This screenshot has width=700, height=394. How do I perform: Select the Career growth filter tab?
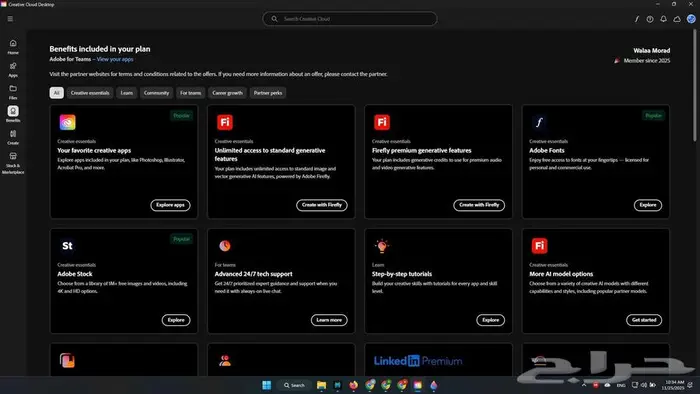pos(228,93)
